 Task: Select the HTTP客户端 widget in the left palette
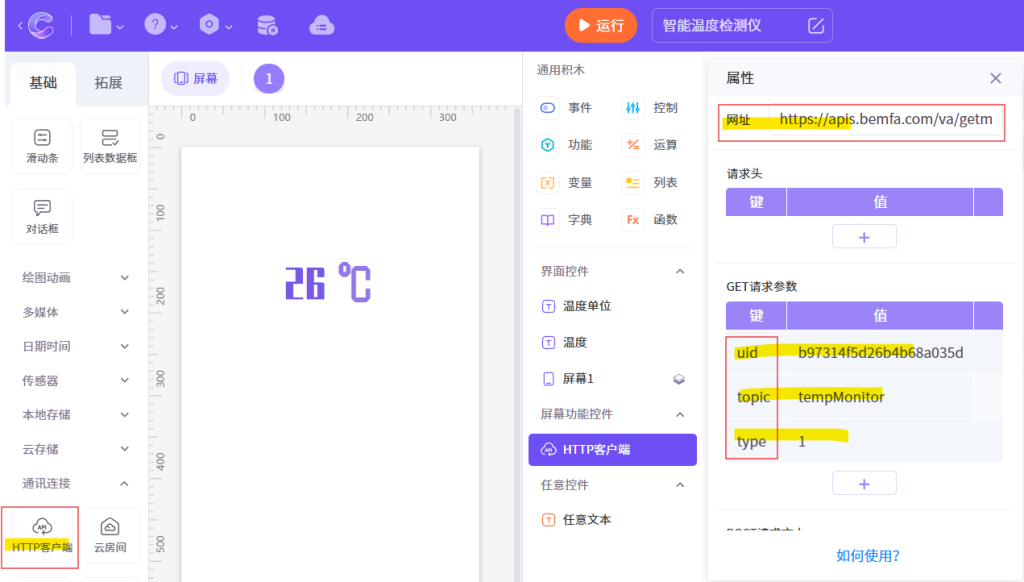[42, 536]
